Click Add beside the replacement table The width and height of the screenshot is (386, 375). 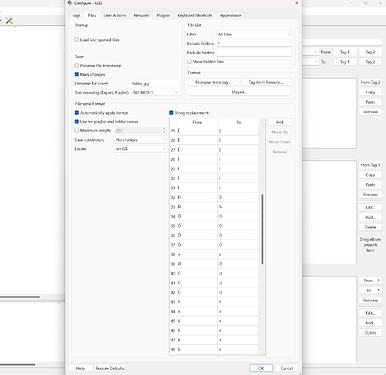280,122
